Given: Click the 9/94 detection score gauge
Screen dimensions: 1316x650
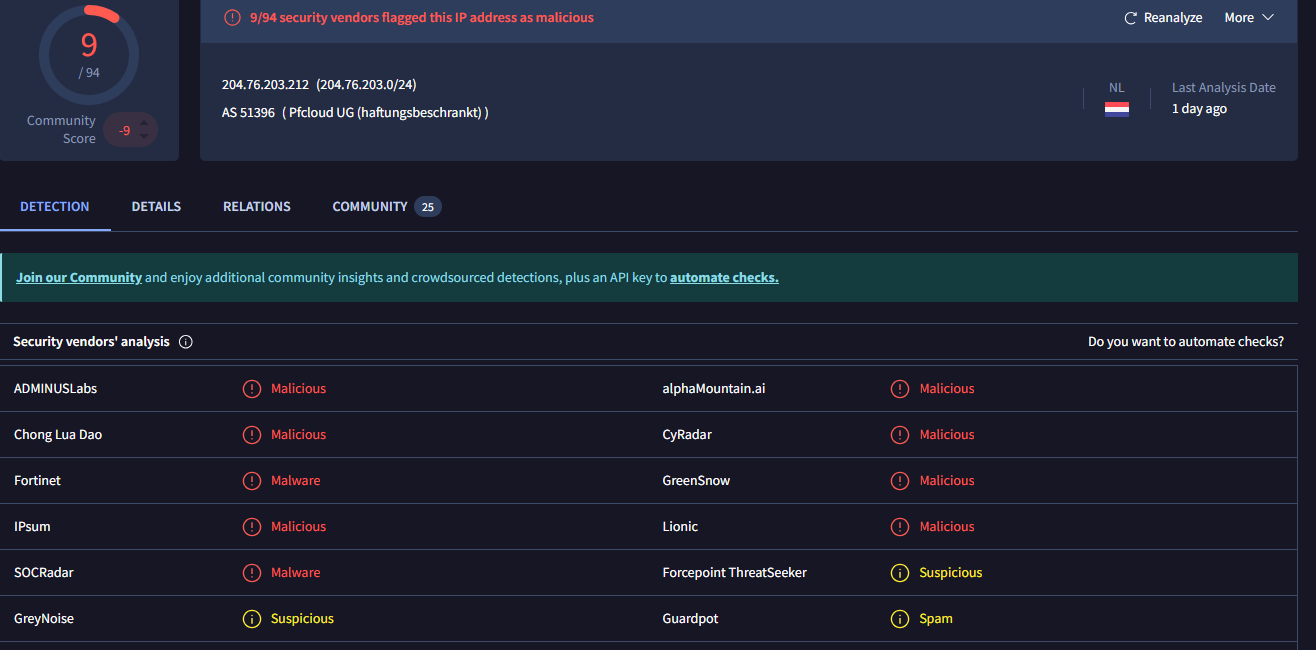Looking at the screenshot, I should click(x=89, y=54).
